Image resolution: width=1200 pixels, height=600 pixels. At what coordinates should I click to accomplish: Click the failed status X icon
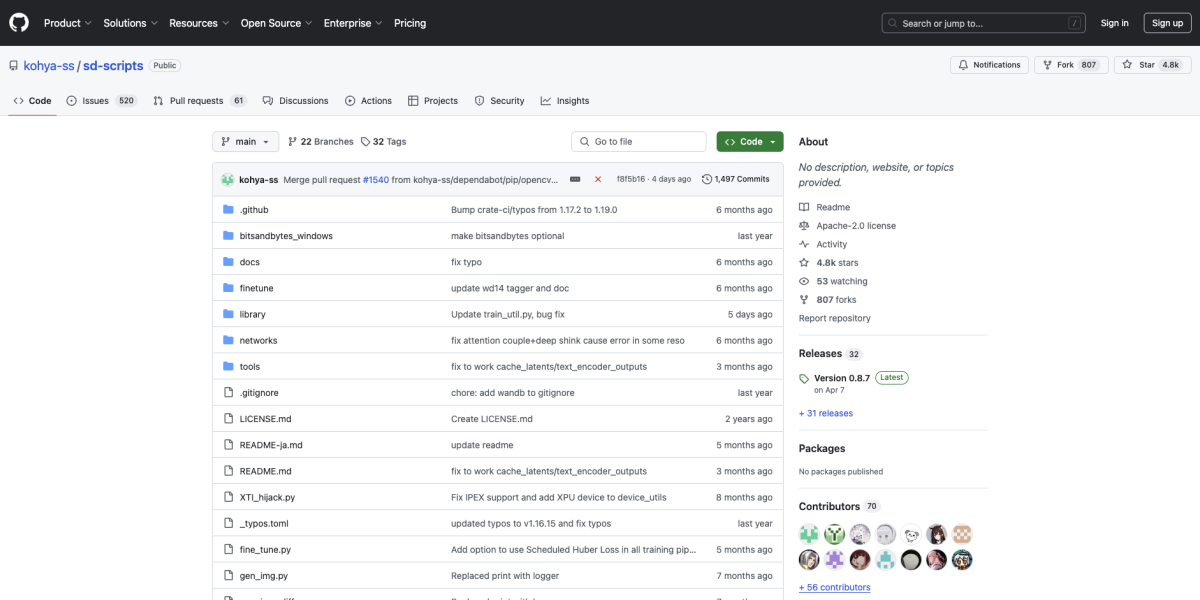(x=598, y=179)
